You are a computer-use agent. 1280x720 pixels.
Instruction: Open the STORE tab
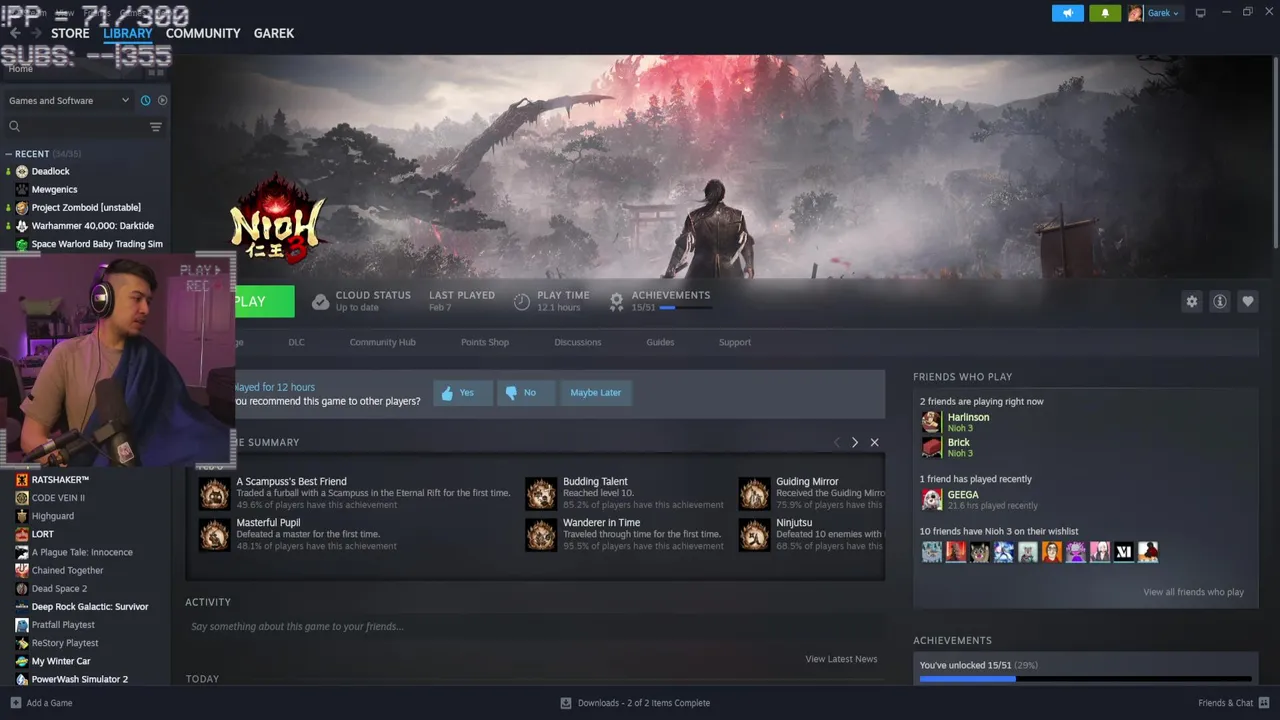point(70,33)
